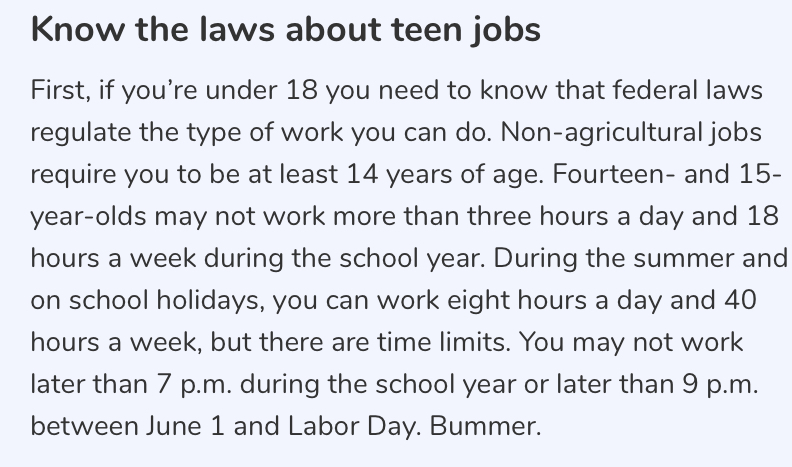The image size is (792, 467).
Task: Click the word 'year-olds' starting the fourth line
Action: [x=88, y=217]
